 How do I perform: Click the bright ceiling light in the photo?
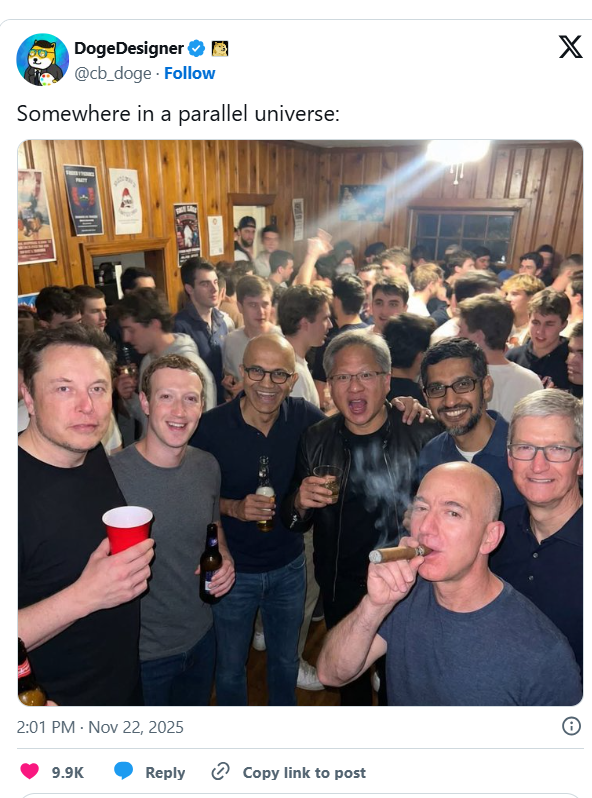coord(457,151)
